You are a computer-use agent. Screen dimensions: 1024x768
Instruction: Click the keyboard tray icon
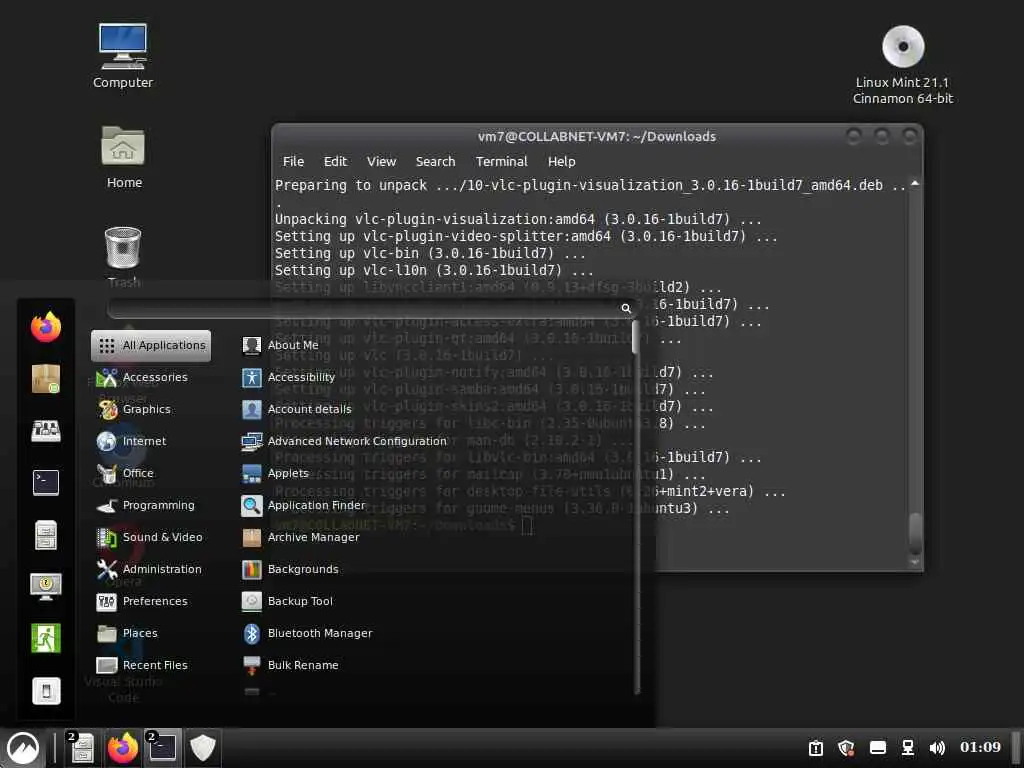point(878,748)
